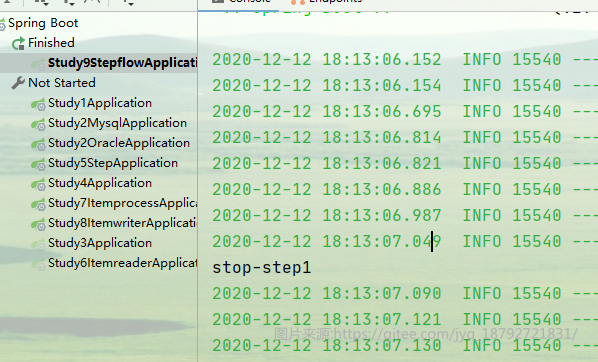This screenshot has height=362, width=598.
Task: Select Study4Application in the tree
Action: coord(100,183)
